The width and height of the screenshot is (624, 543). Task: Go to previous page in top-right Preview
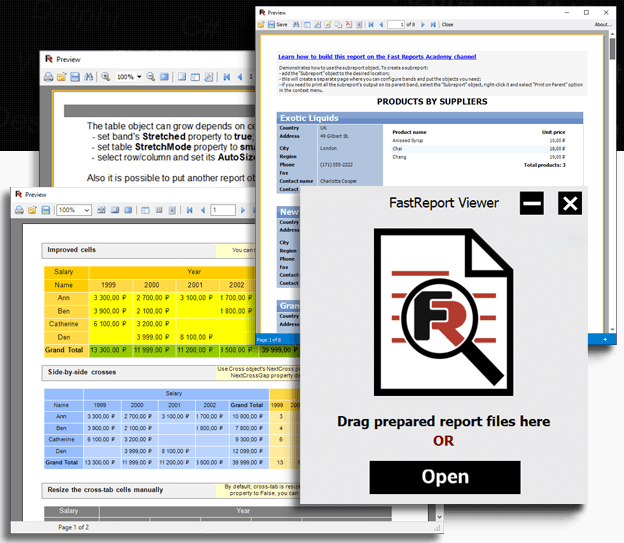[x=381, y=25]
